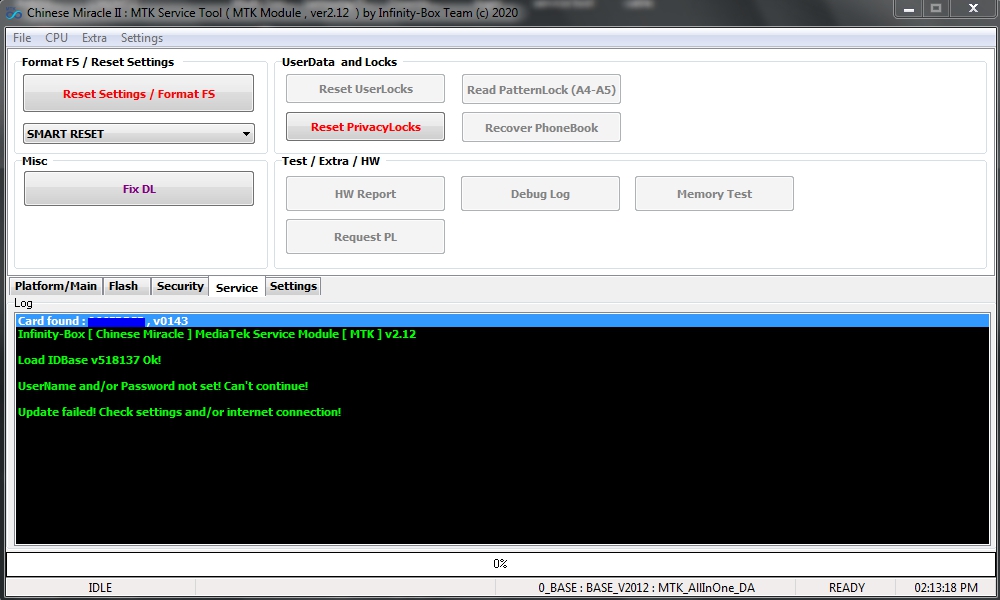Click the 'UserName and/or Password not set' log line
Screen dimensions: 1000x600
(x=163, y=386)
